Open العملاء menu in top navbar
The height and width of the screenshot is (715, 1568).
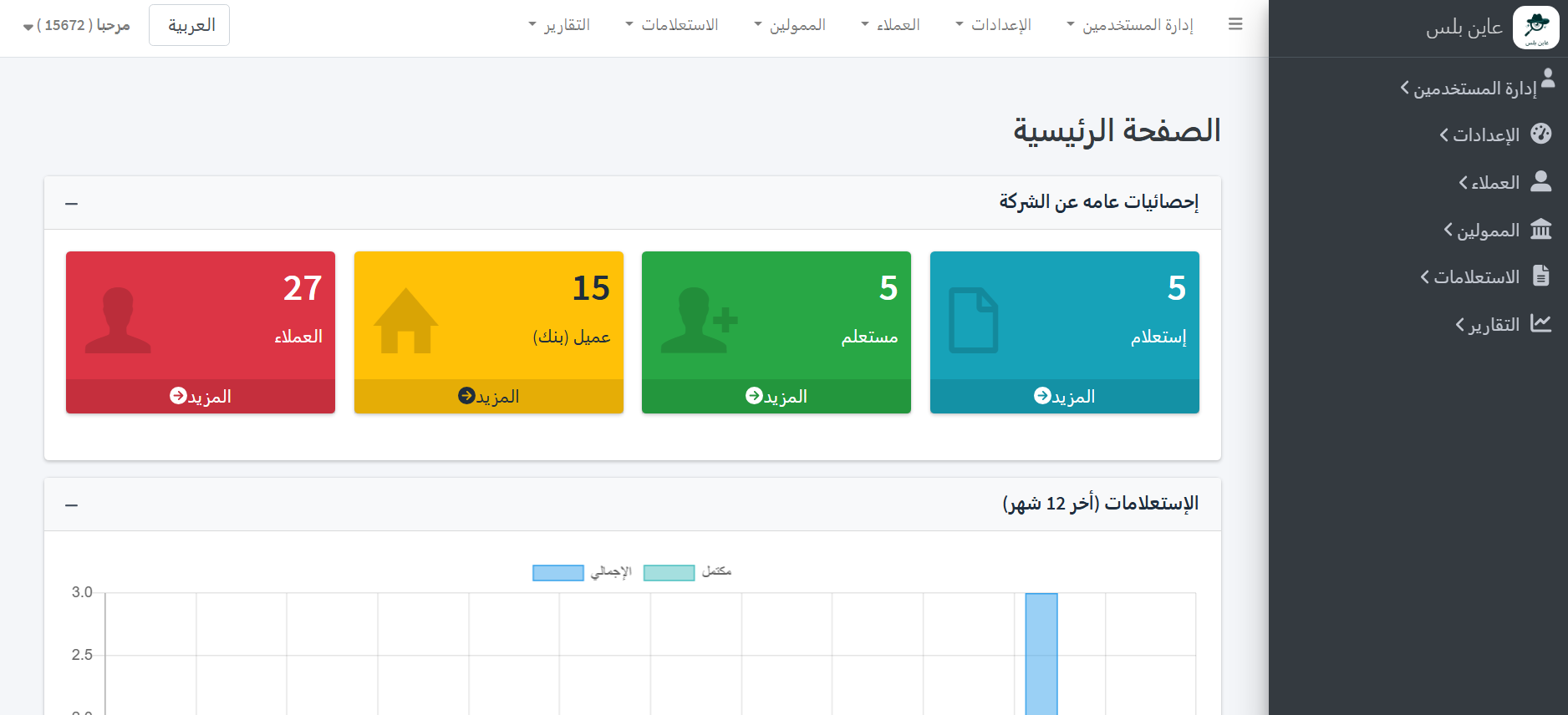pos(891,25)
